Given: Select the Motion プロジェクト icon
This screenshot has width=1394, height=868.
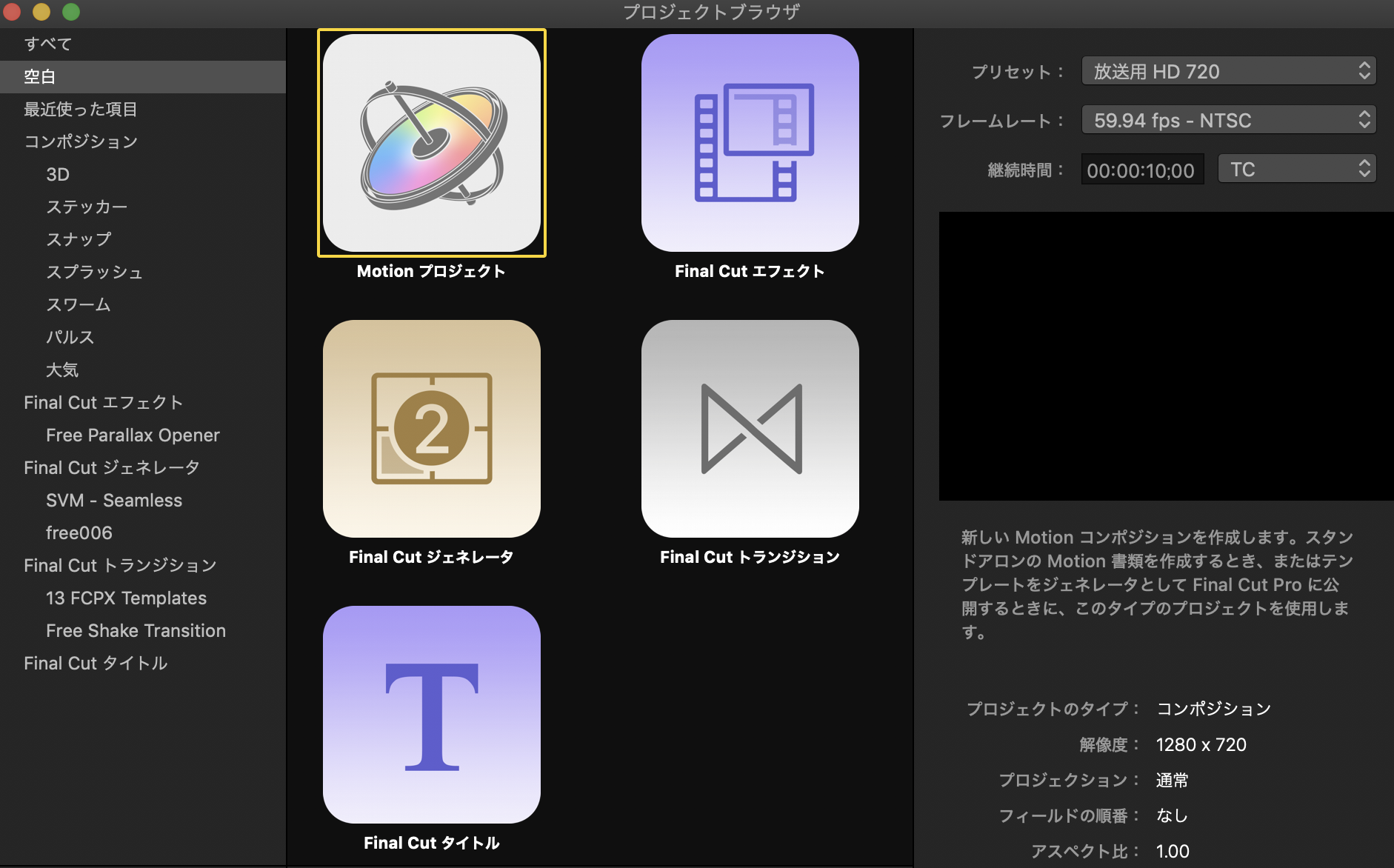Looking at the screenshot, I should pos(432,143).
